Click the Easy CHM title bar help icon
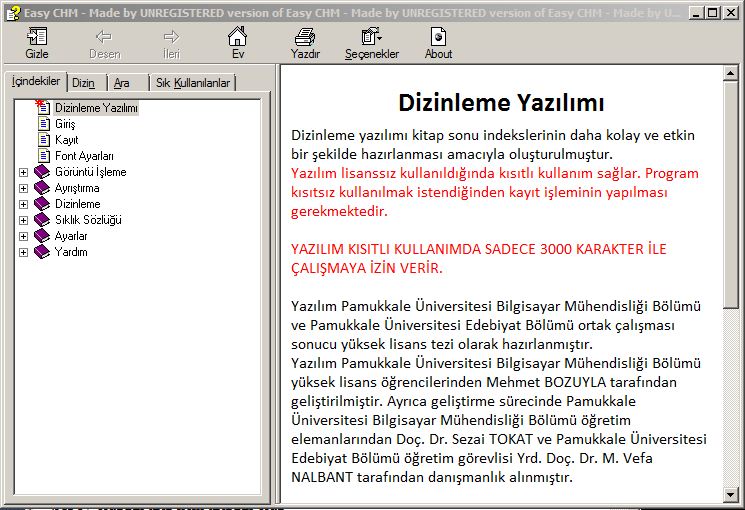 tap(13, 13)
